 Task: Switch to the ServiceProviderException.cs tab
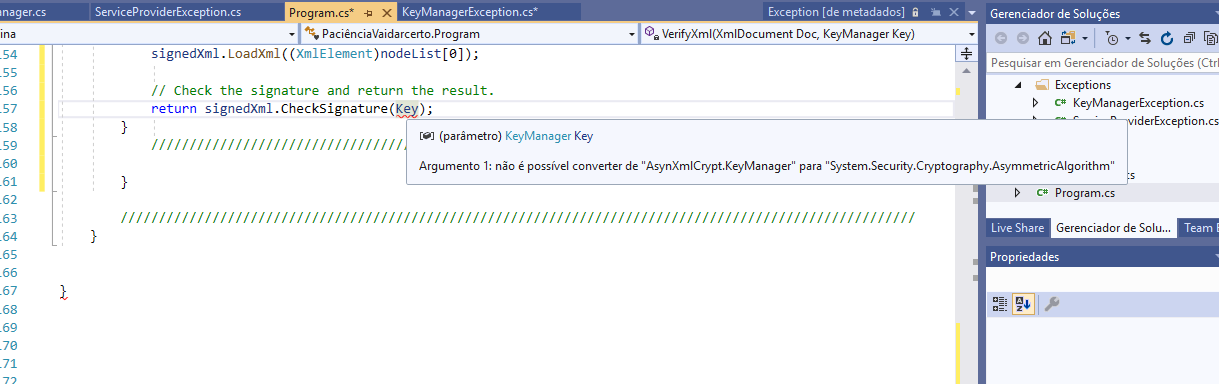point(168,12)
